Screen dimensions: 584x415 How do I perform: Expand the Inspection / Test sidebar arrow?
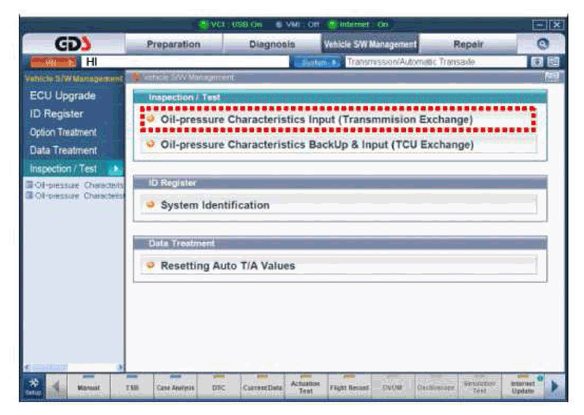click(115, 169)
